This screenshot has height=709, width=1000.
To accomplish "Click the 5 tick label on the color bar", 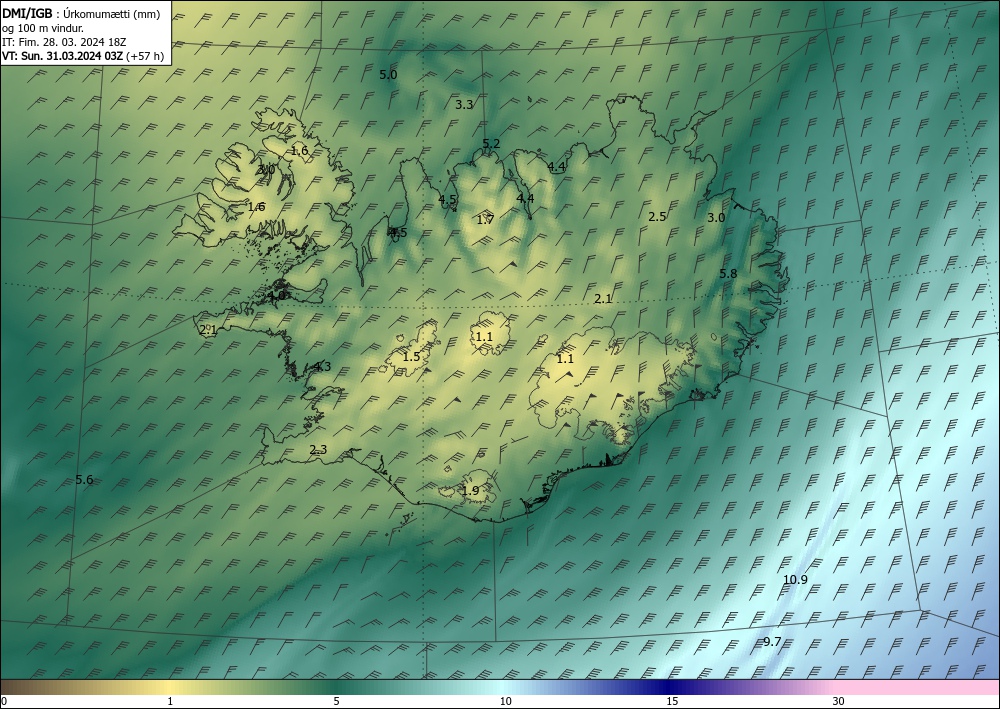I will tap(336, 702).
